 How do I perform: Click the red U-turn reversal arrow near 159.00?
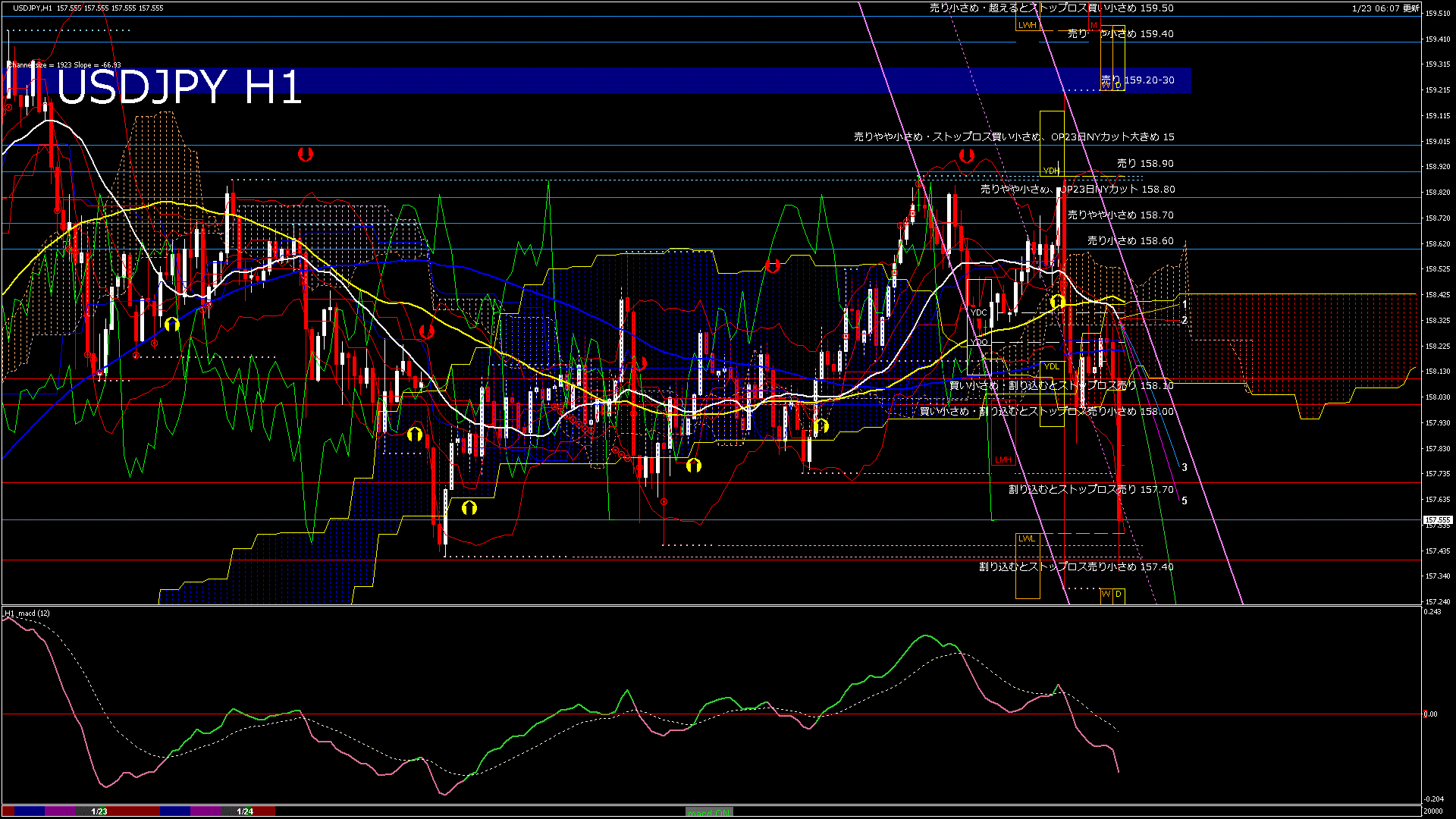[x=306, y=154]
